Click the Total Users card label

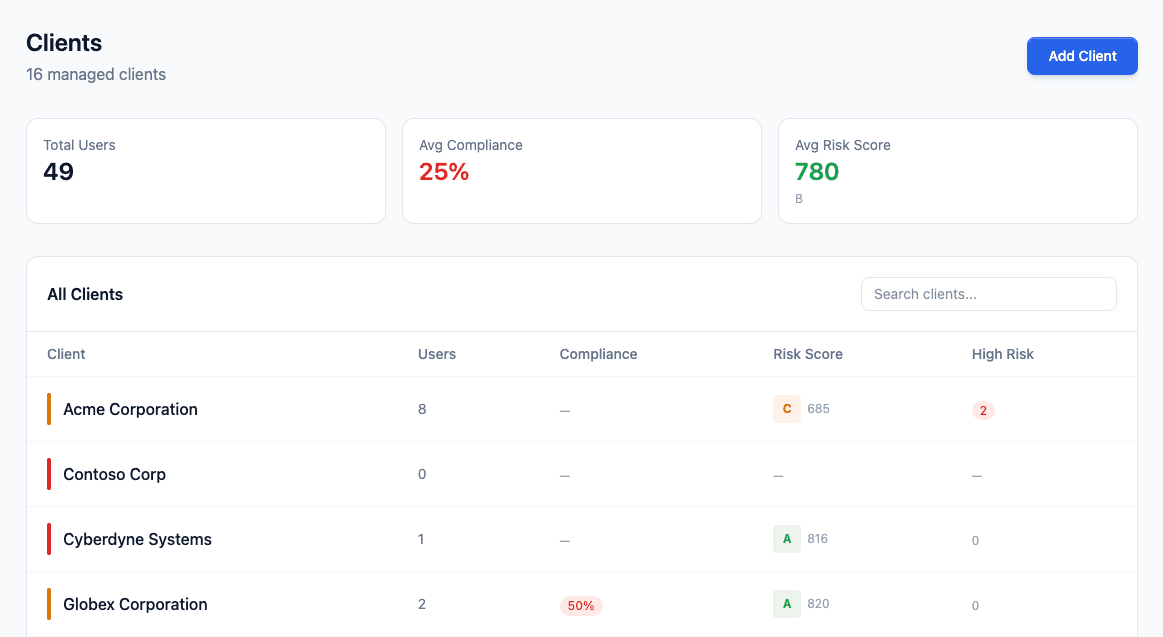pyautogui.click(x=79, y=145)
